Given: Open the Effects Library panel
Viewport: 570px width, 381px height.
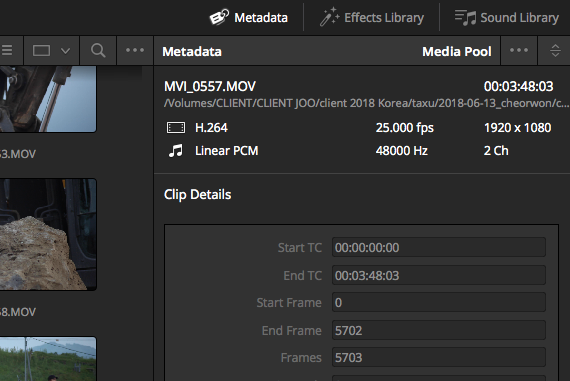Looking at the screenshot, I should coord(372,17).
